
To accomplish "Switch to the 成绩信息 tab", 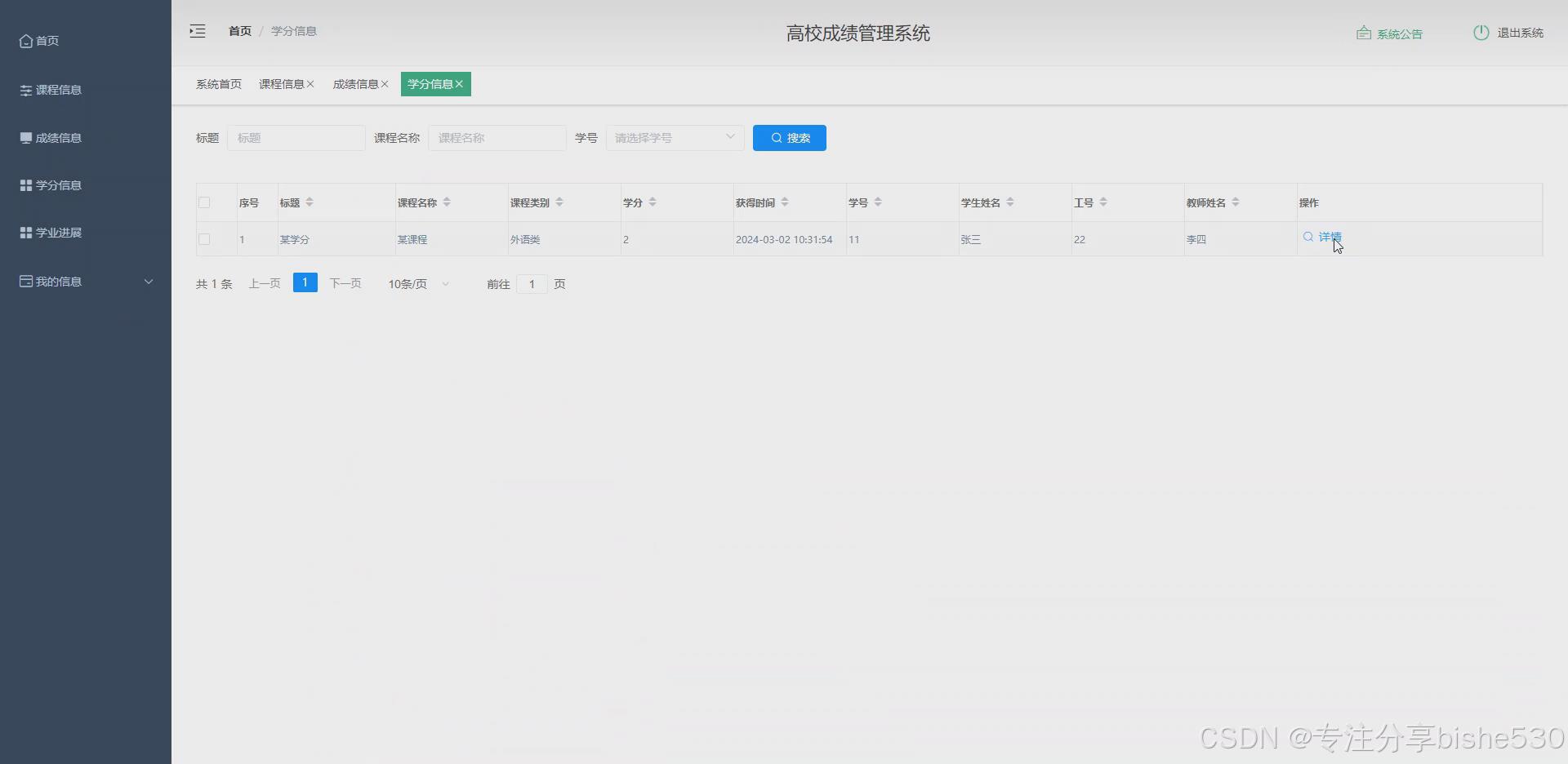I will [355, 84].
